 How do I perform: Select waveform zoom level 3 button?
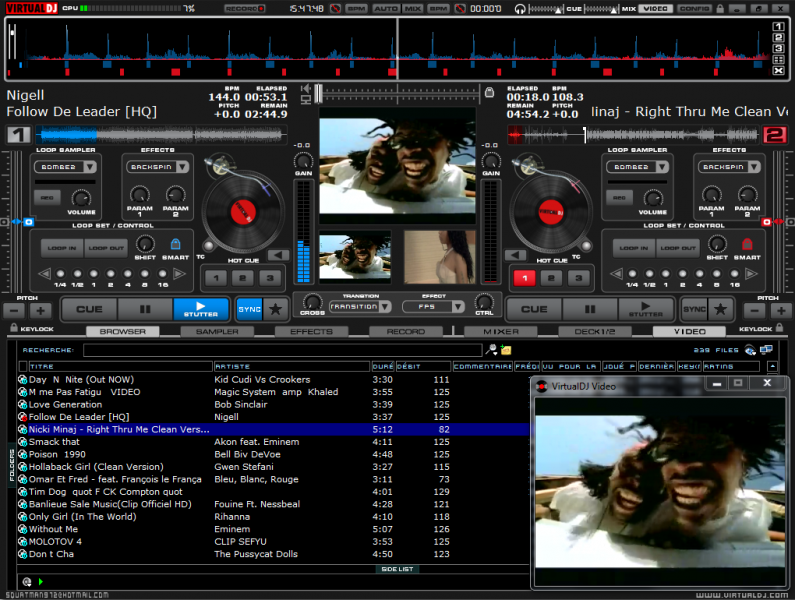coord(778,49)
